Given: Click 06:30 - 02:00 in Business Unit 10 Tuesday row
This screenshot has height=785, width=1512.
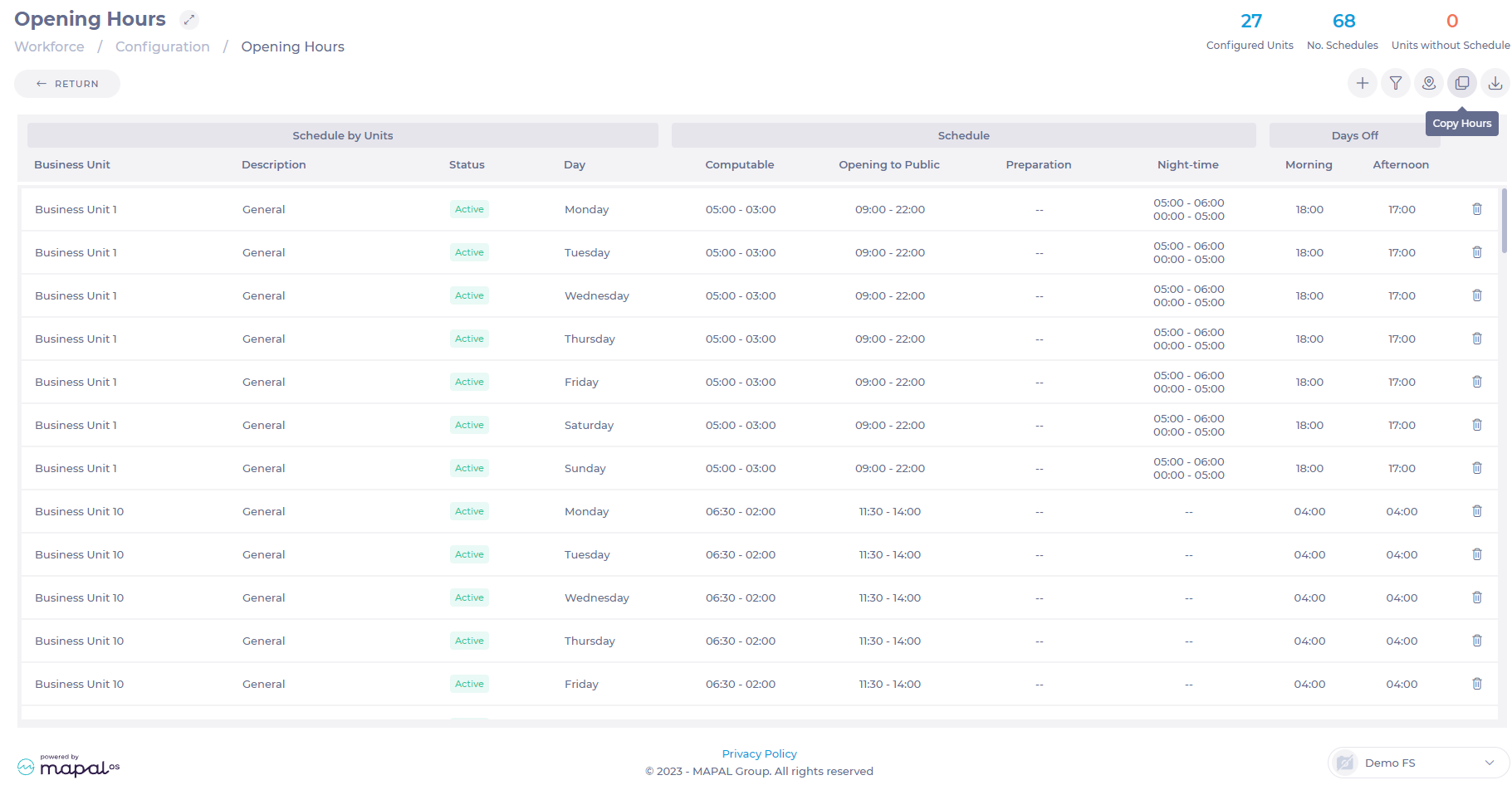Looking at the screenshot, I should (741, 554).
